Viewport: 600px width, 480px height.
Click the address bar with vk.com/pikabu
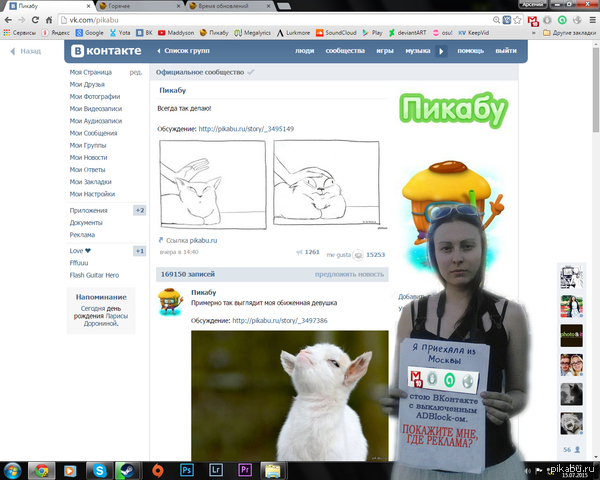point(274,20)
